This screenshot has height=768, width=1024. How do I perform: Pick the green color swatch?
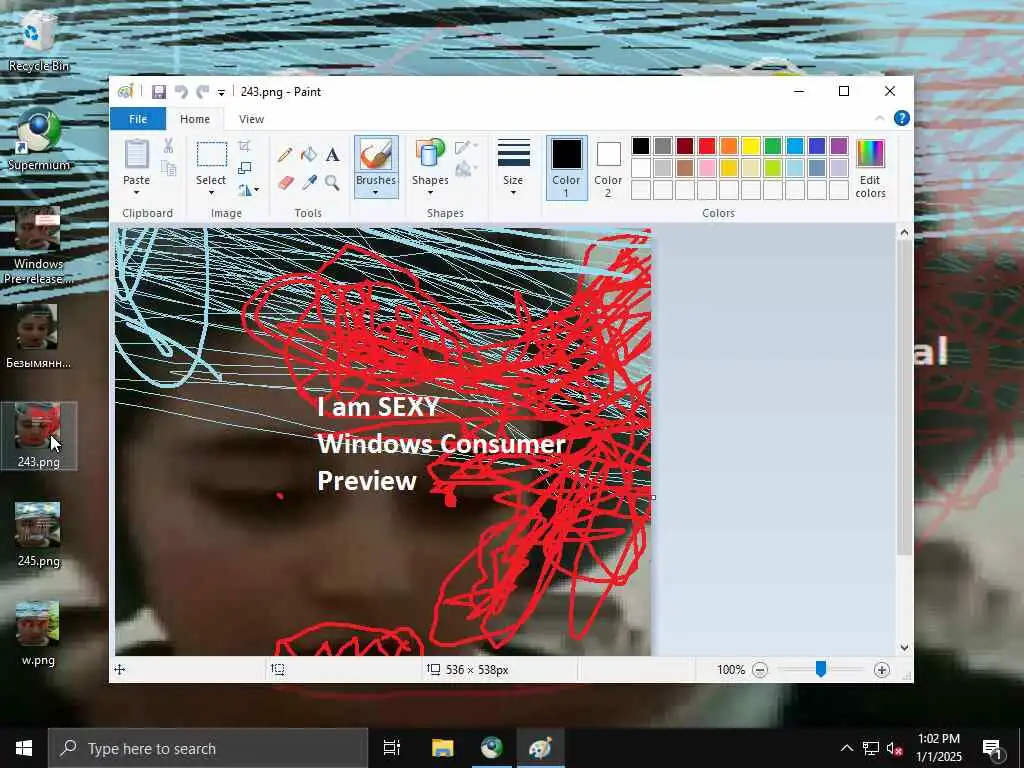point(773,146)
